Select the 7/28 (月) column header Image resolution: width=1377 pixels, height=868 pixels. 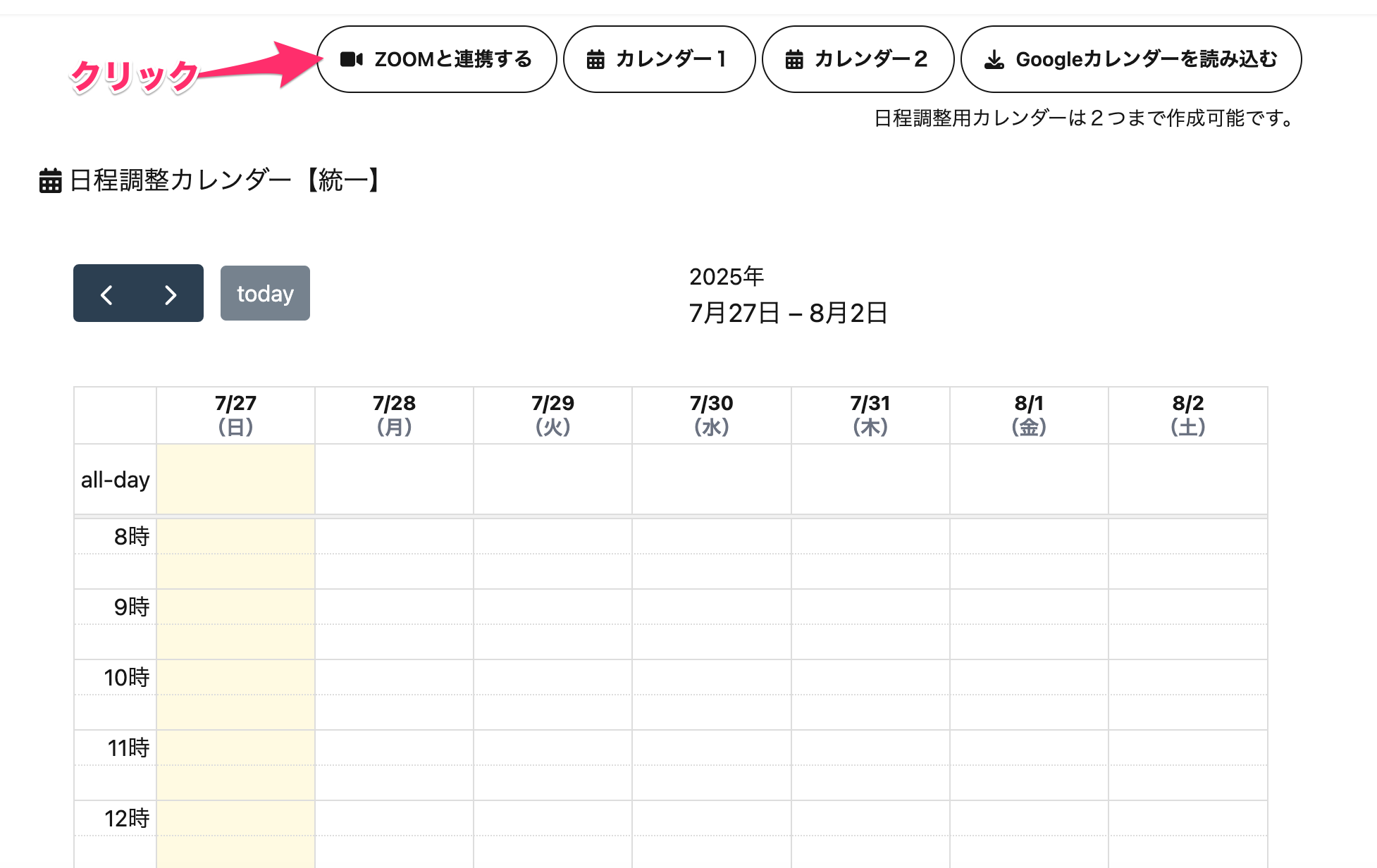point(394,415)
